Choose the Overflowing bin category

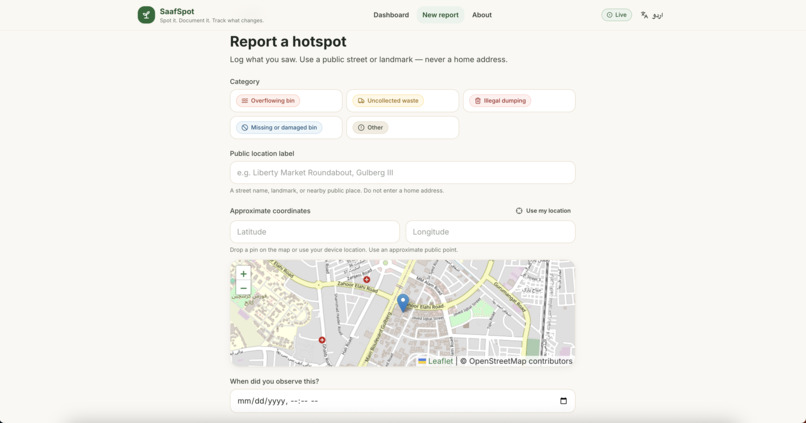(286, 101)
